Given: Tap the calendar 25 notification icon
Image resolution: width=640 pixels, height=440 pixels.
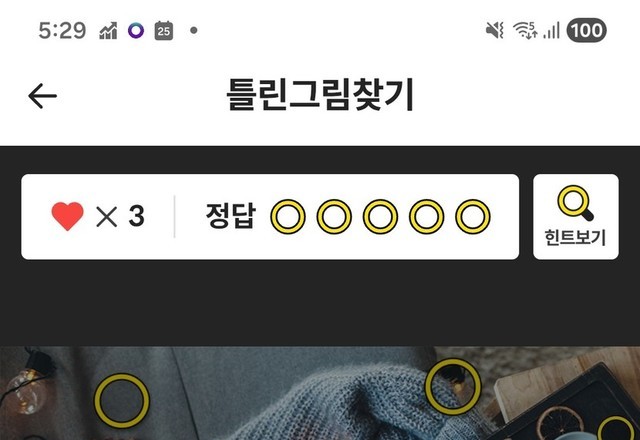Looking at the screenshot, I should (164, 31).
